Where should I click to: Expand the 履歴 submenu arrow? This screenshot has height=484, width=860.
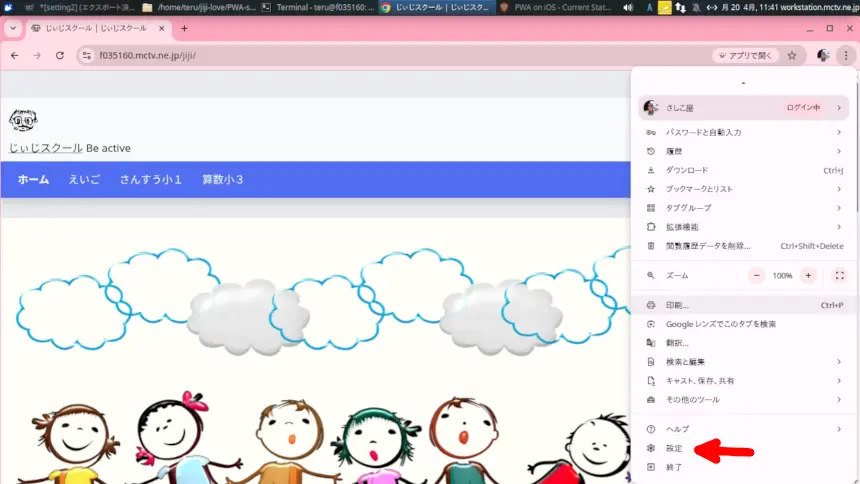tap(839, 151)
